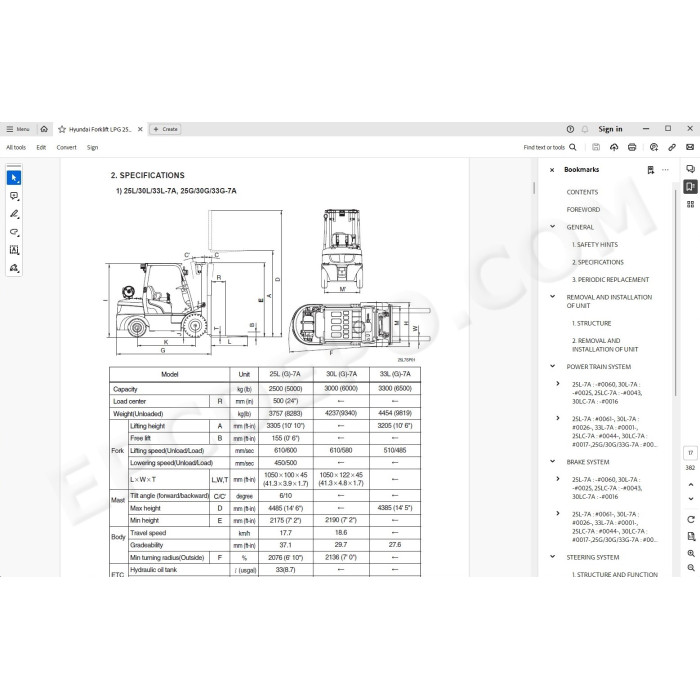Collapse the BRAKE SYSTEM section
Image resolution: width=700 pixels, height=700 pixels.
553,461
